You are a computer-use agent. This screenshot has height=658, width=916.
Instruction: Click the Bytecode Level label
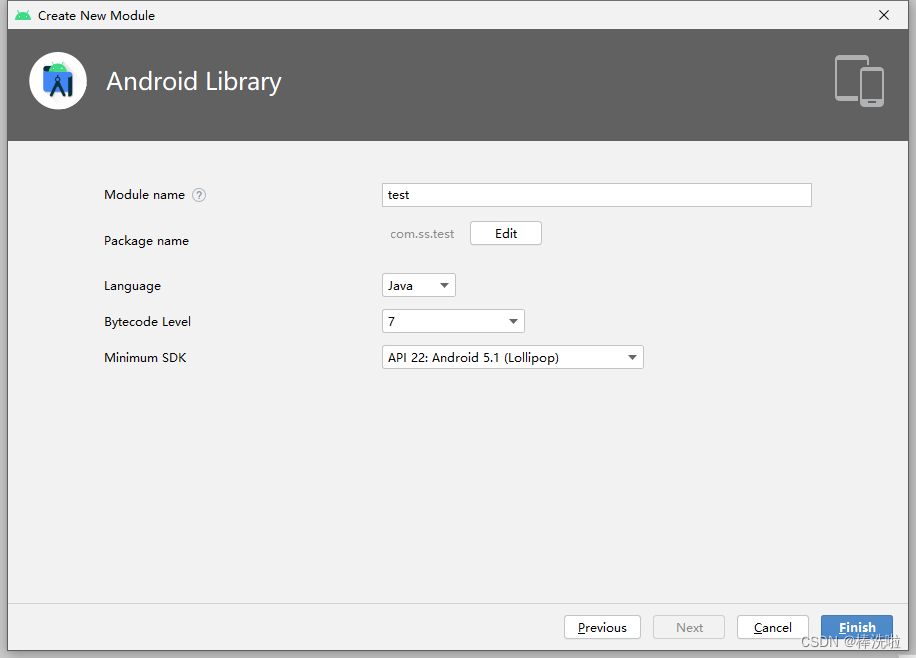point(147,322)
